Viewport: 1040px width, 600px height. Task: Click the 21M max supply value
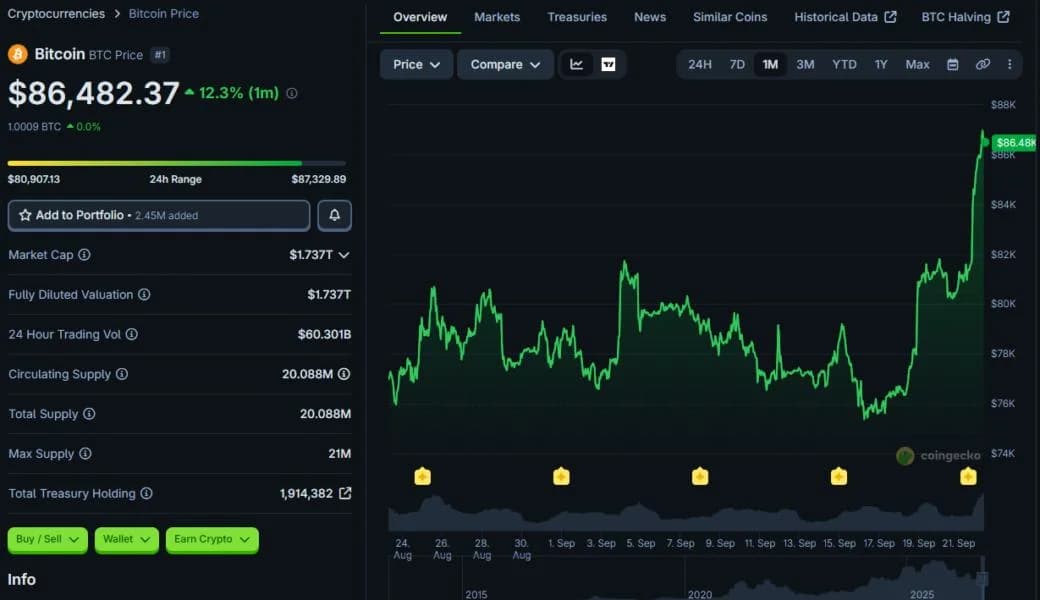tap(340, 453)
